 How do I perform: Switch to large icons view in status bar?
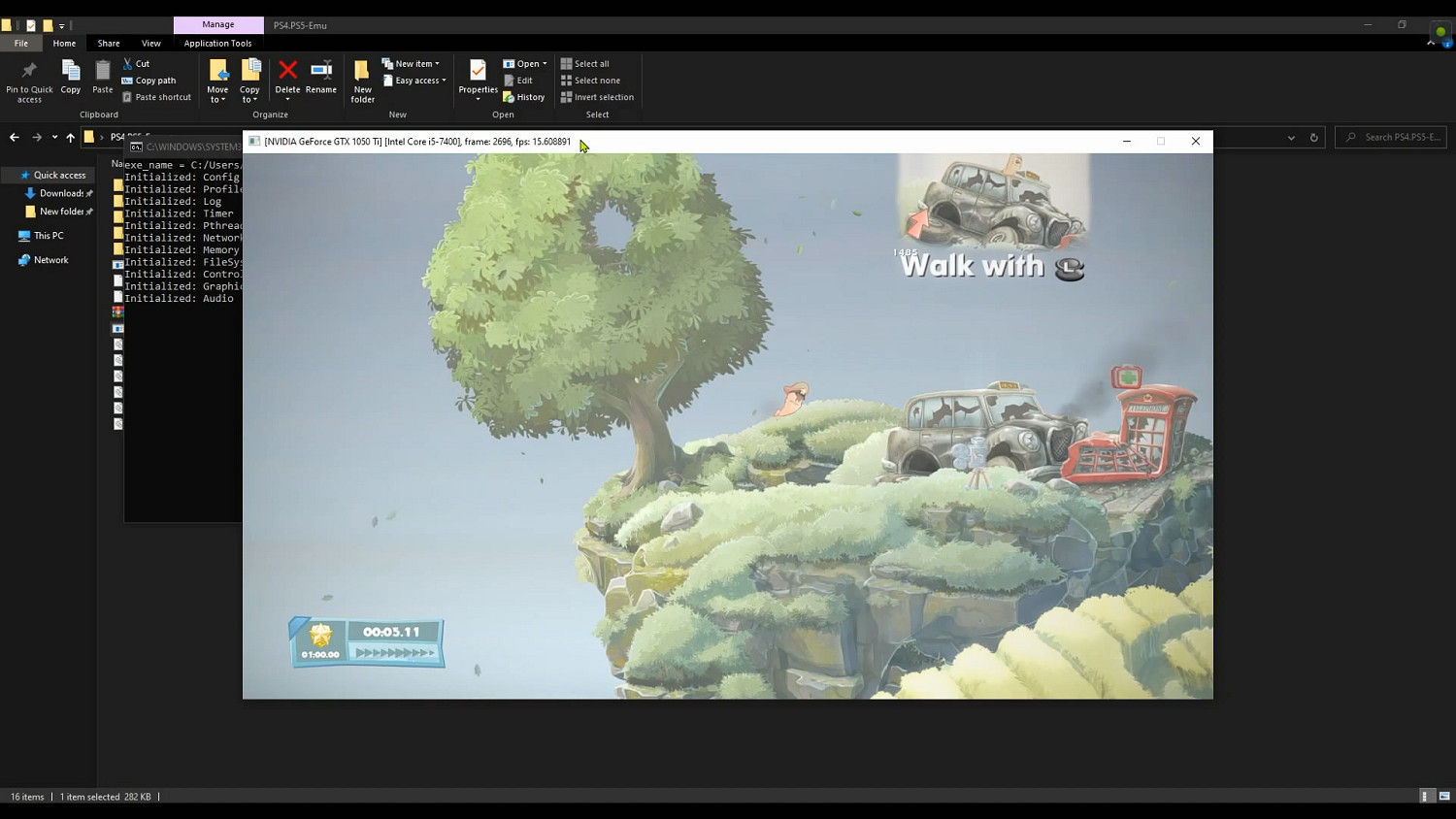coord(1444,797)
